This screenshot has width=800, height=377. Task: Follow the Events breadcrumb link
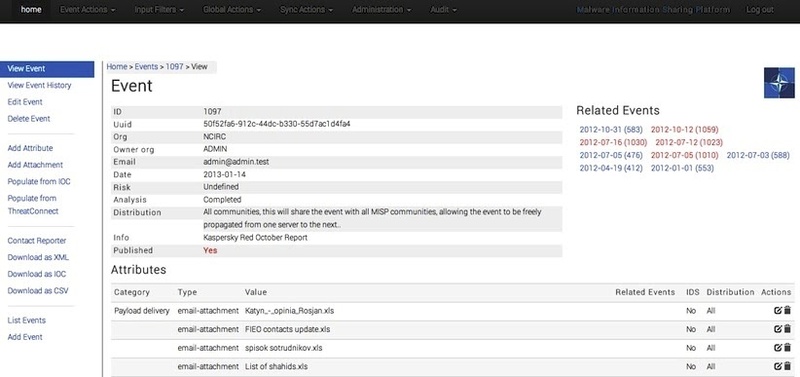pyautogui.click(x=146, y=66)
